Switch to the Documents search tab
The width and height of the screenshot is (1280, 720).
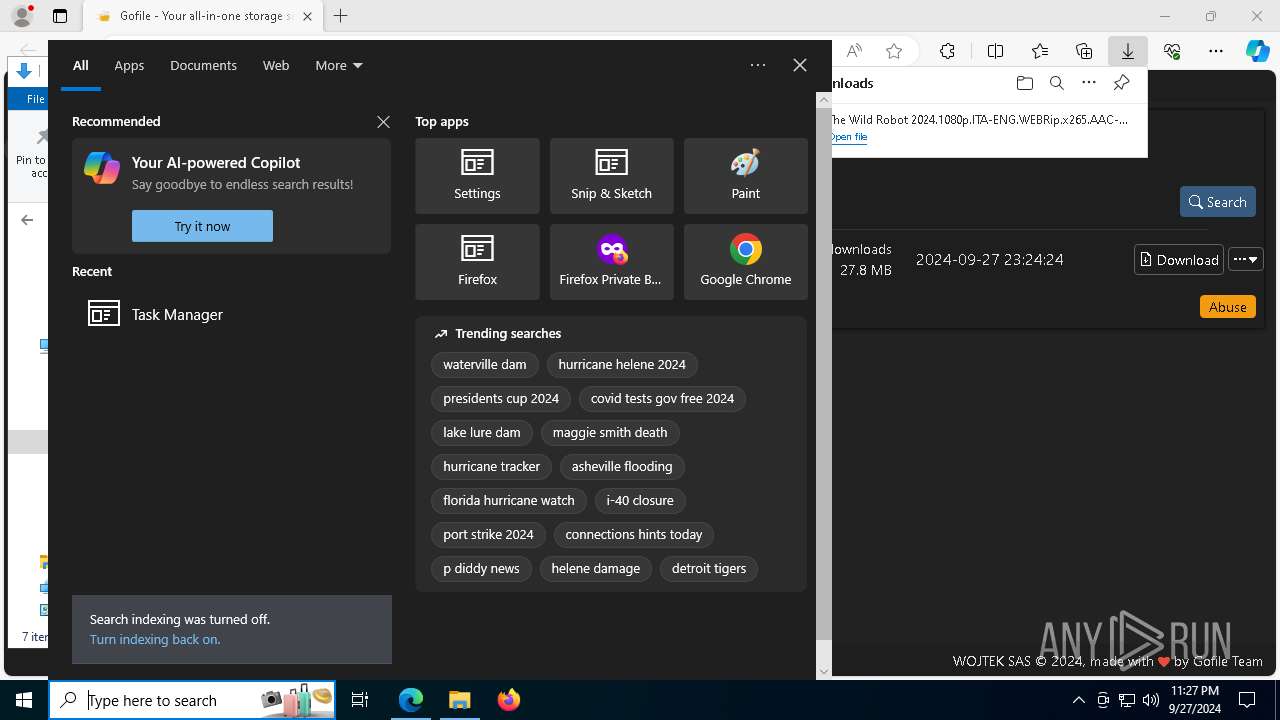(203, 65)
